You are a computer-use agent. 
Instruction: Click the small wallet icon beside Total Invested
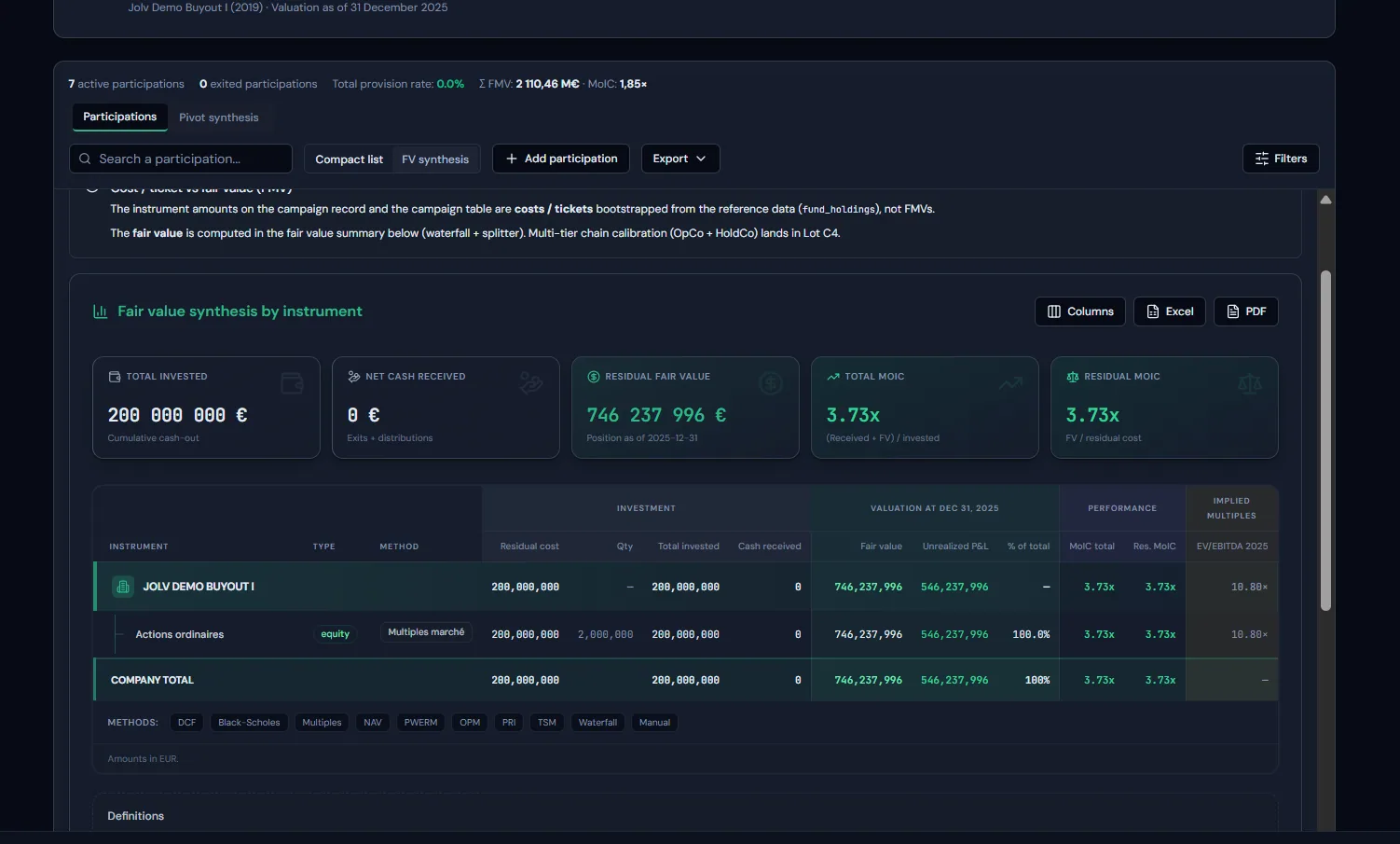115,377
